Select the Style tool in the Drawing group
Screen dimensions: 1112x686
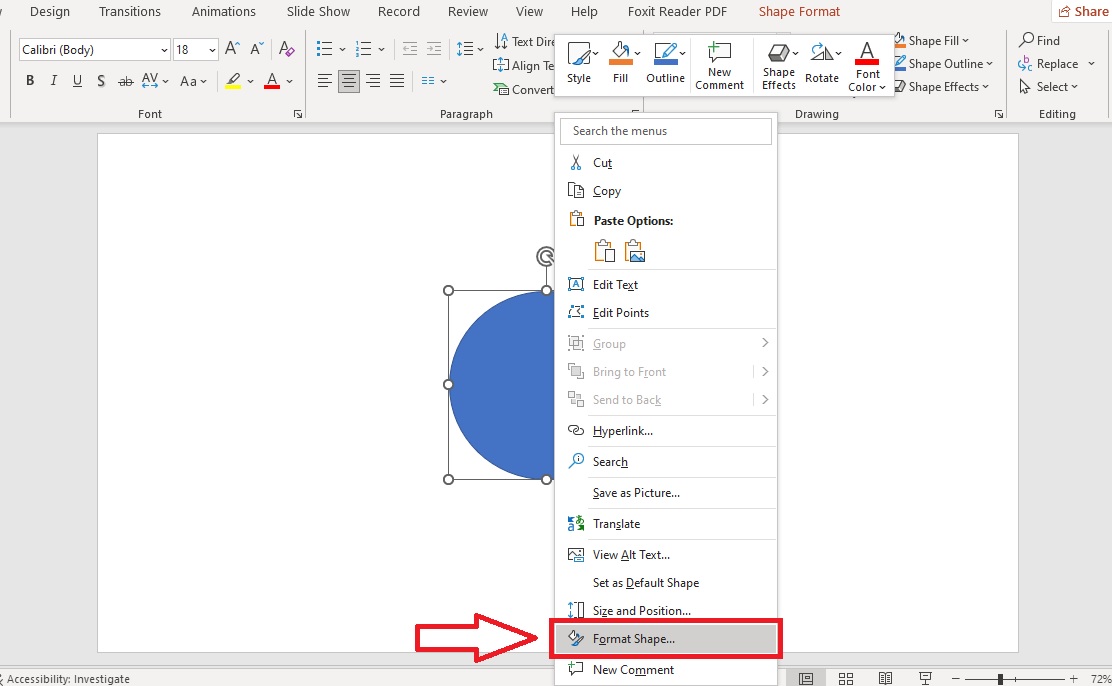point(580,62)
